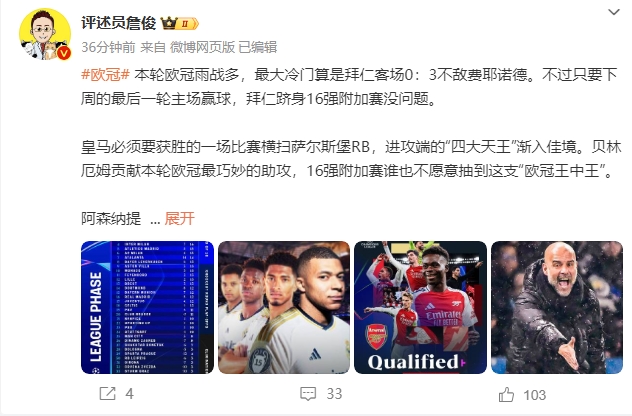632x416 pixels.
Task: Click the comment bubble icon
Action: [308, 394]
